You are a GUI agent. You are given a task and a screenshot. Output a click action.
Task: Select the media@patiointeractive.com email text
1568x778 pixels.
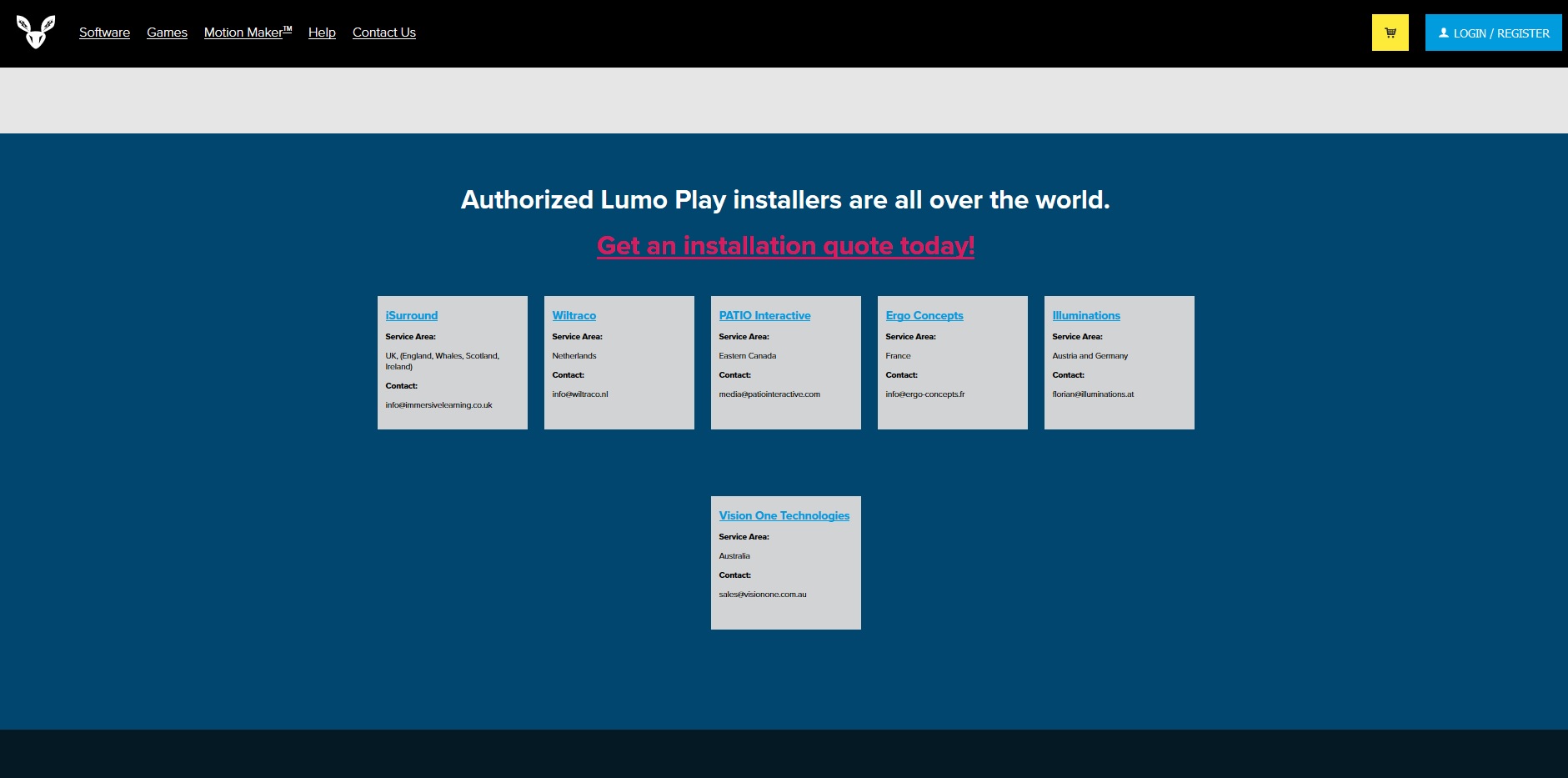(769, 394)
